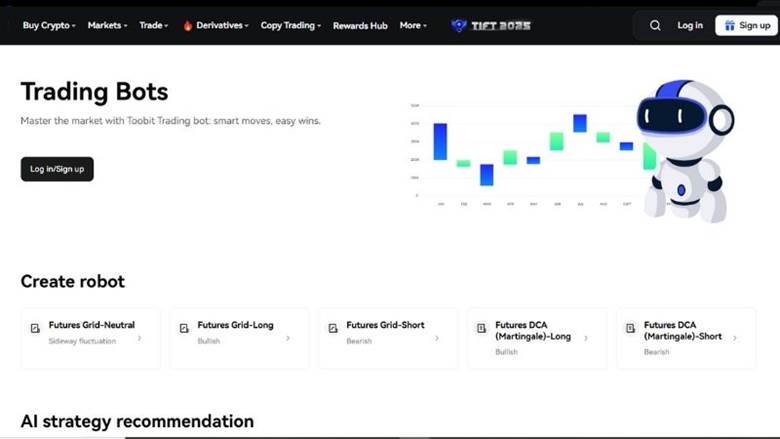
Task: Click the Bullish label under Futures Grid-Long
Action: (x=208, y=341)
